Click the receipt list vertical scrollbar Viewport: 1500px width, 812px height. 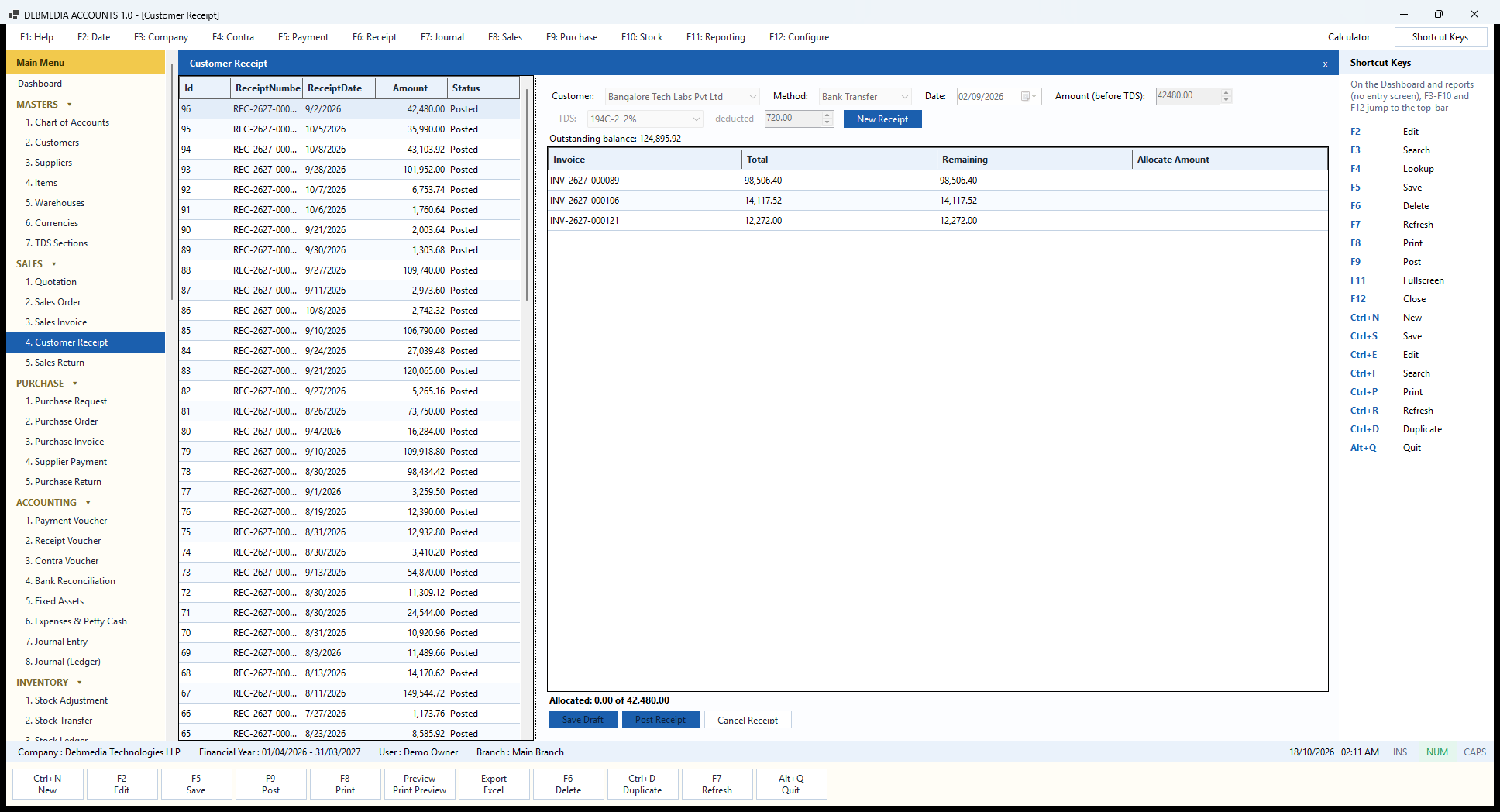(x=527, y=194)
